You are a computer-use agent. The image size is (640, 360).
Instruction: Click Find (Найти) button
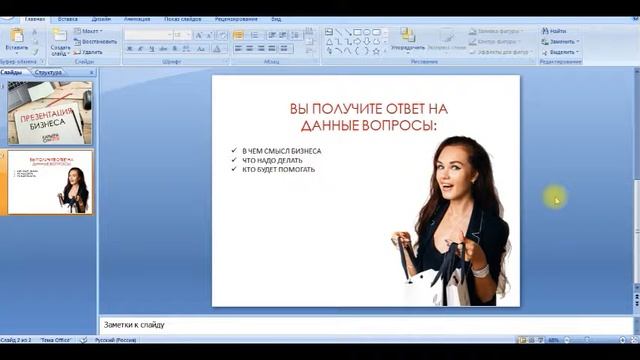pos(554,31)
